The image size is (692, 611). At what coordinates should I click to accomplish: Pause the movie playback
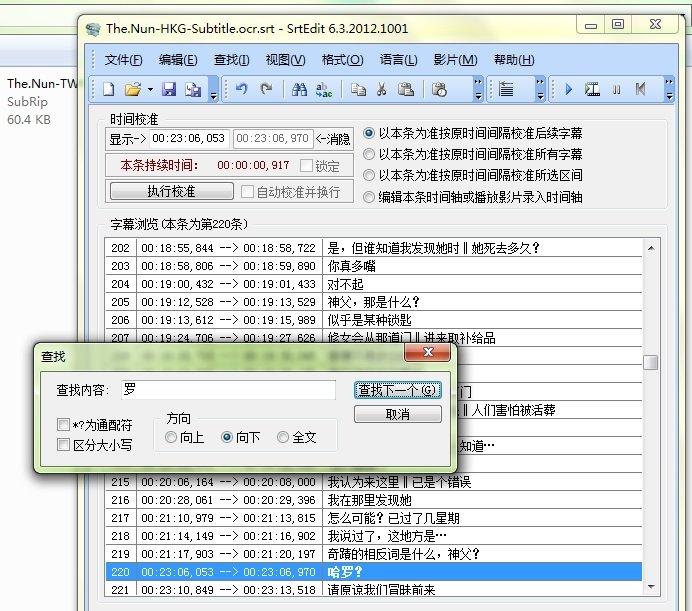617,90
